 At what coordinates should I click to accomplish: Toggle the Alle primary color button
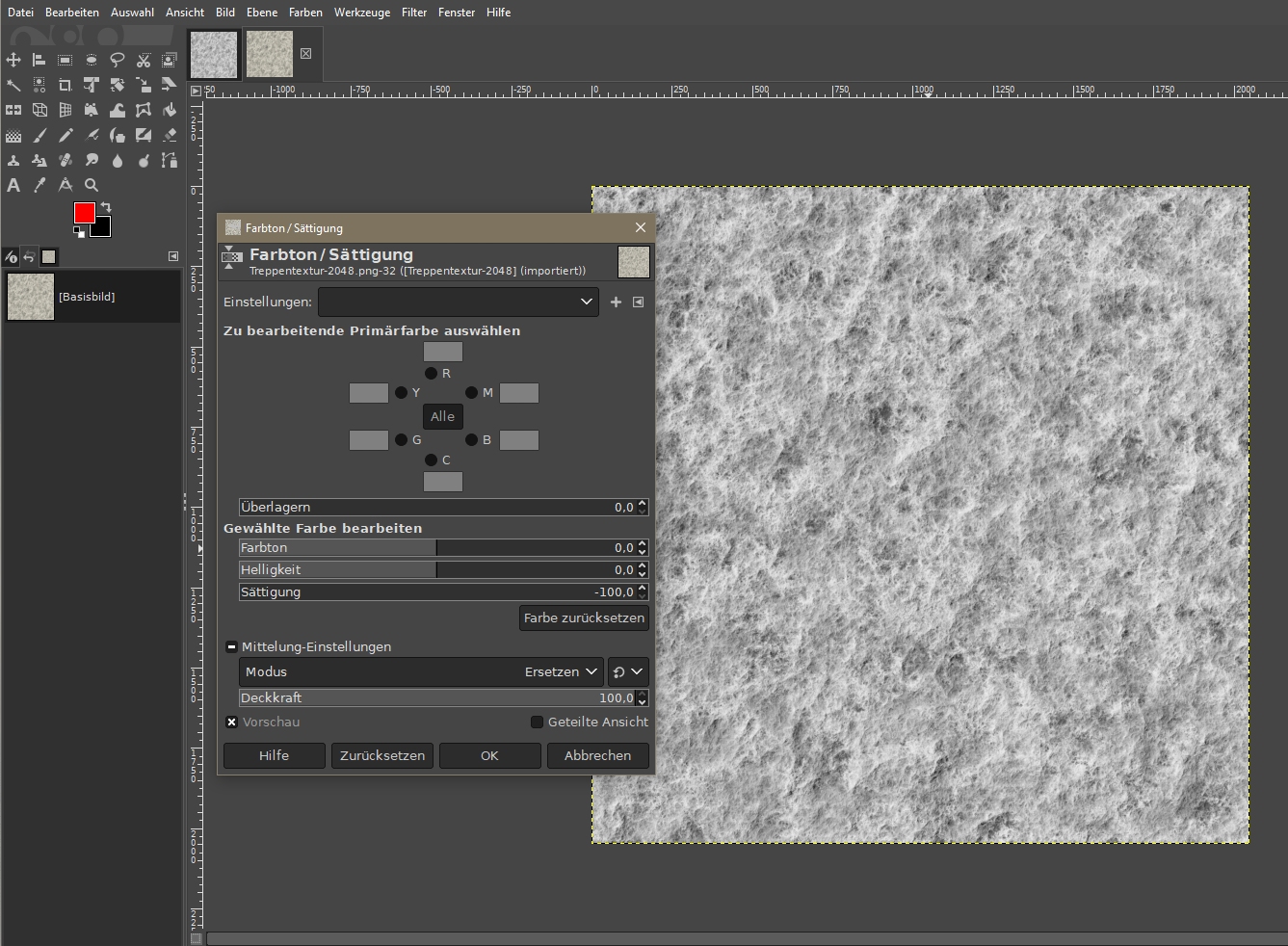[443, 416]
